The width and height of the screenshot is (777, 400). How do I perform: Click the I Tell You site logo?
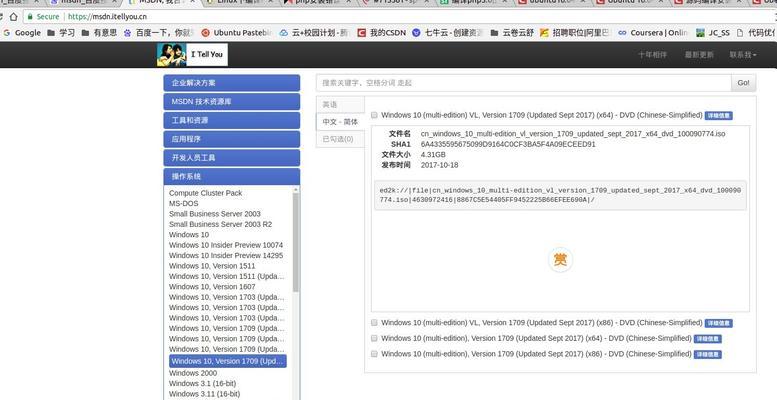pos(192,55)
